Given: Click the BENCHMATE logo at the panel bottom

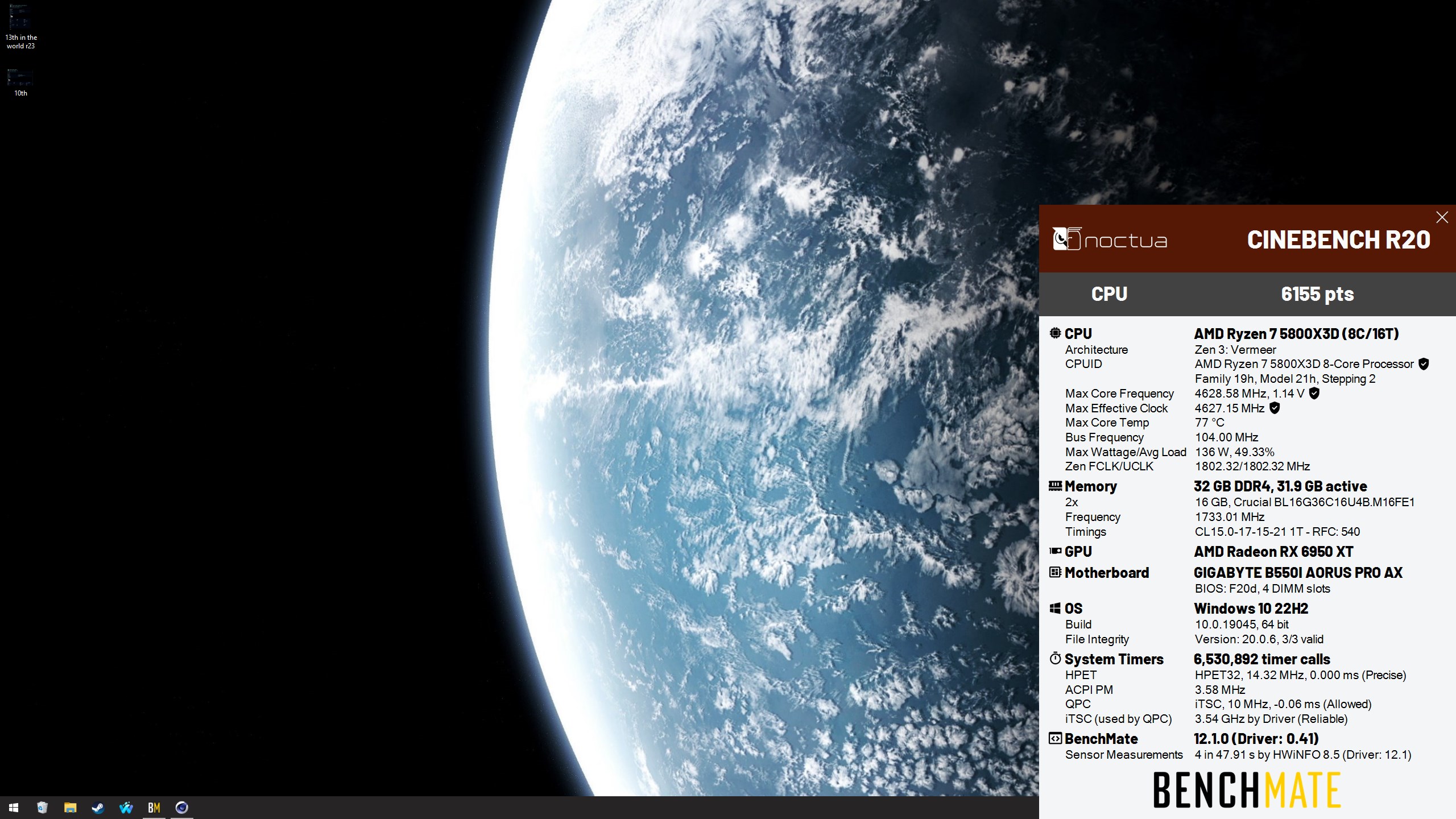Looking at the screenshot, I should click(1247, 790).
